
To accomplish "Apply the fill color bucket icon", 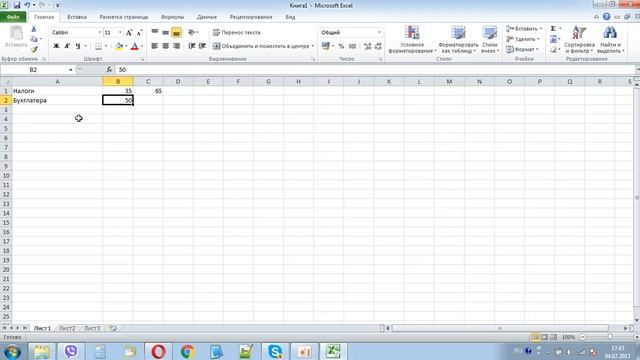I will [x=119, y=46].
